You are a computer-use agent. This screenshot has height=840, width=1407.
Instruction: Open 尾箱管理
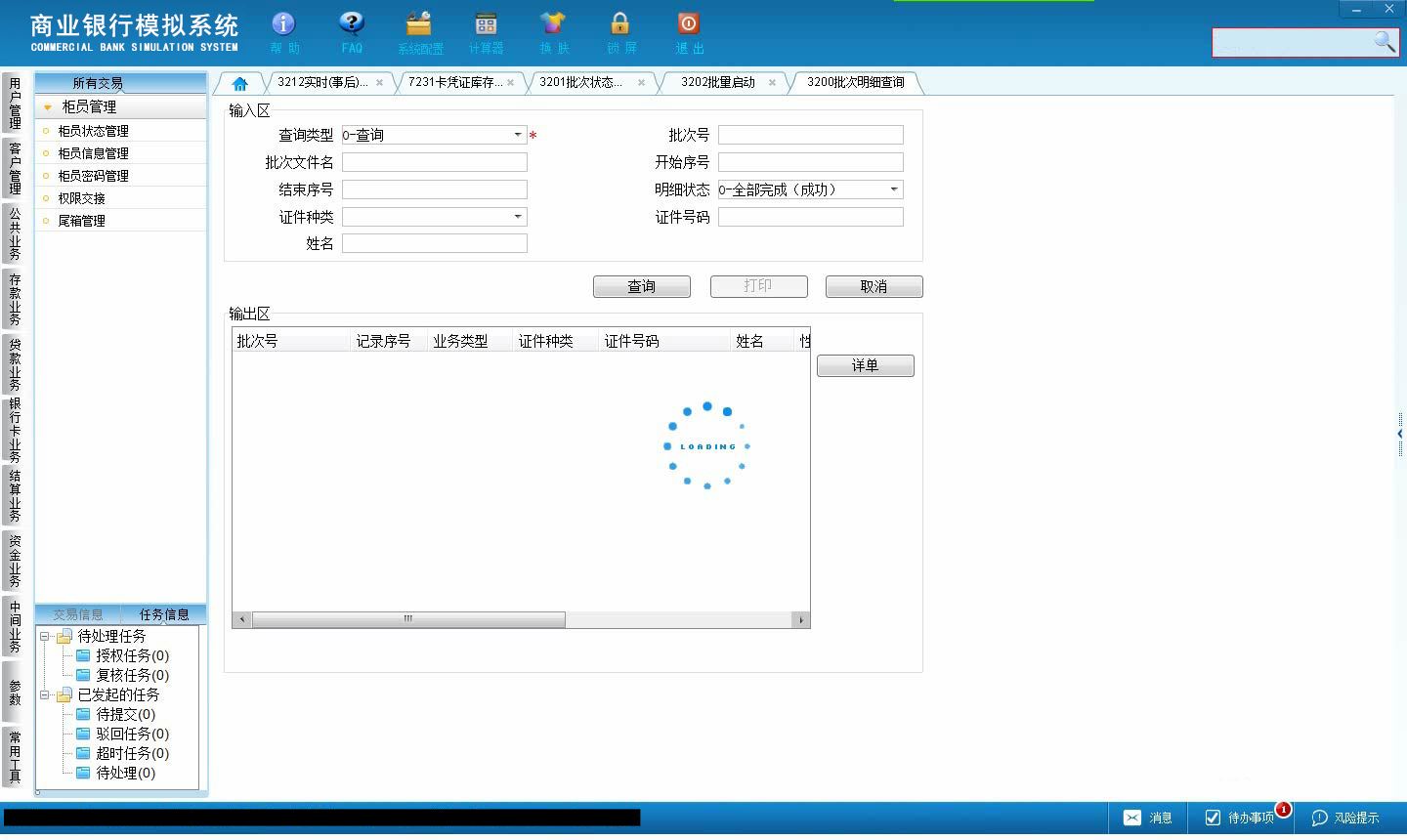[81, 221]
